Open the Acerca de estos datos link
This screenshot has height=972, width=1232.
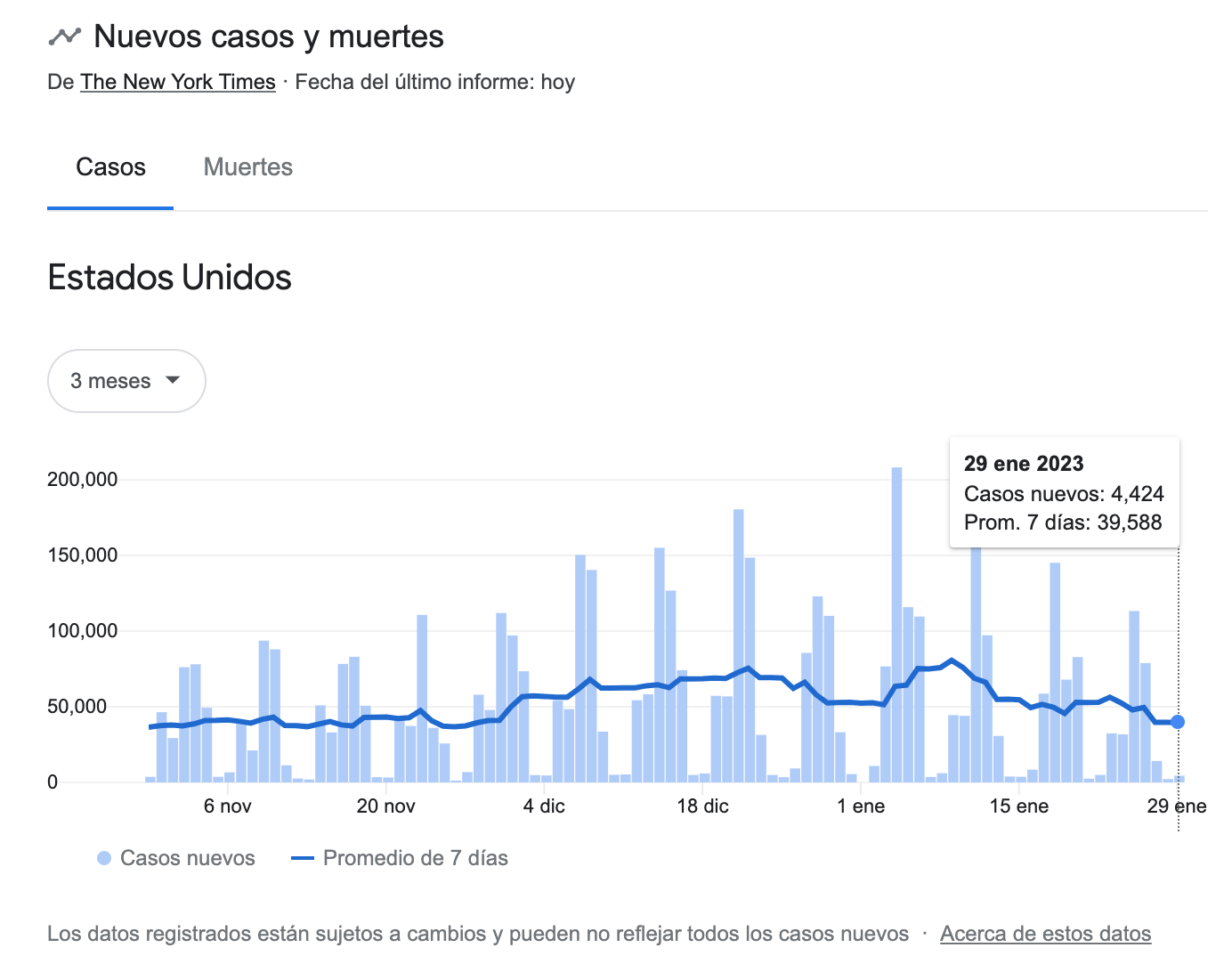point(1045,934)
